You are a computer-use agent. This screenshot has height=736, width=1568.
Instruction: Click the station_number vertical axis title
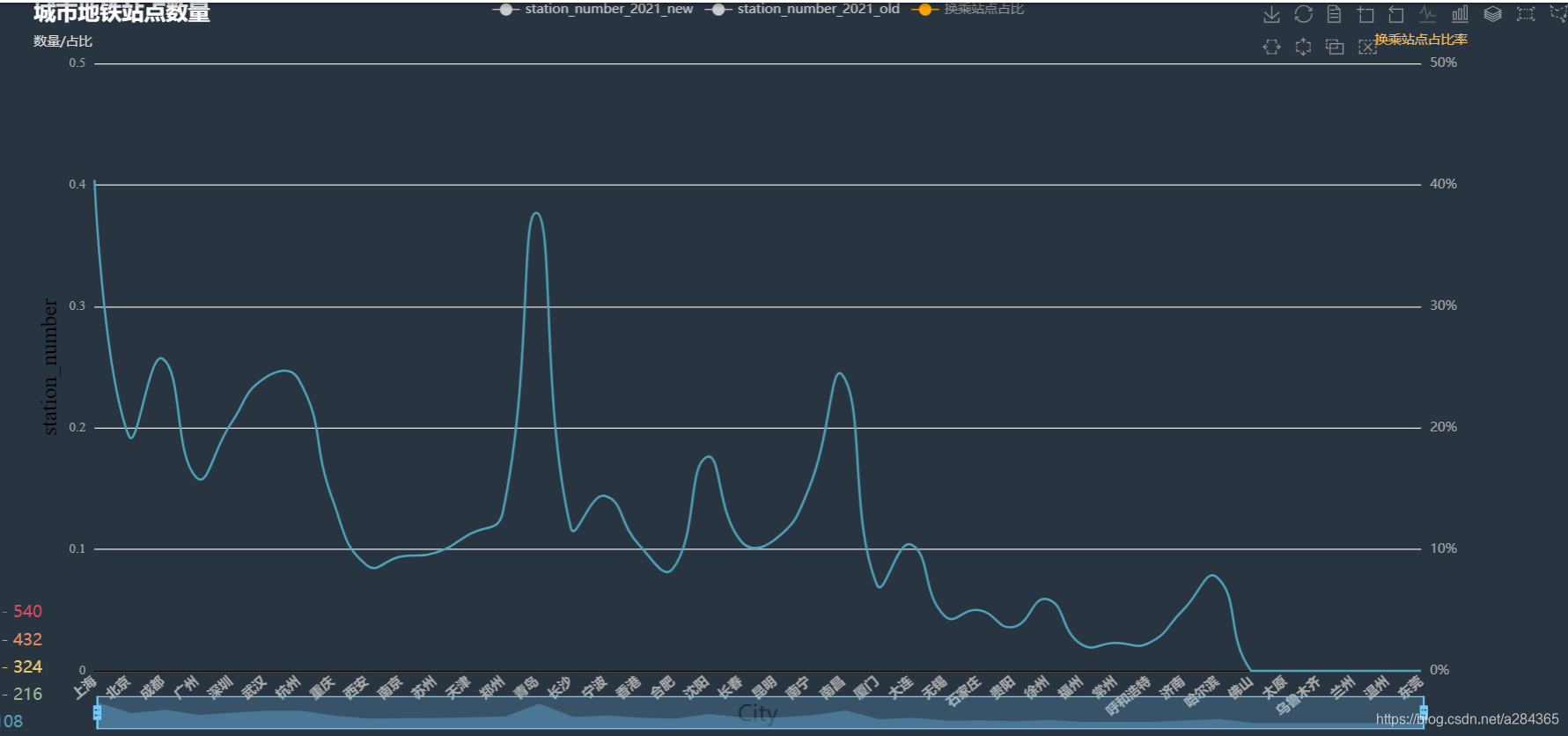pyautogui.click(x=50, y=366)
